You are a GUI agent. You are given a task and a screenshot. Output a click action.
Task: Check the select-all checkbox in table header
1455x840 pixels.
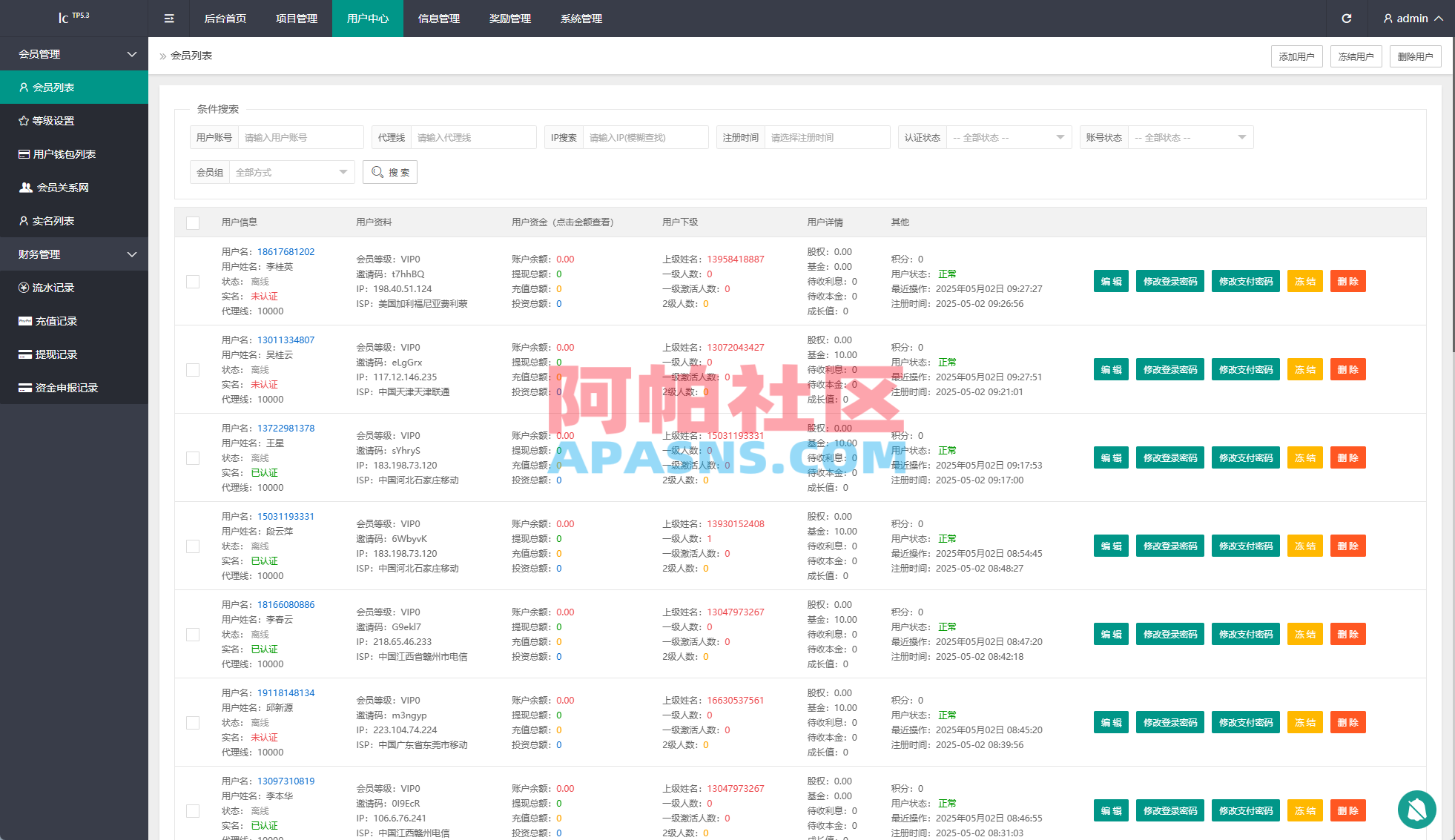click(193, 222)
